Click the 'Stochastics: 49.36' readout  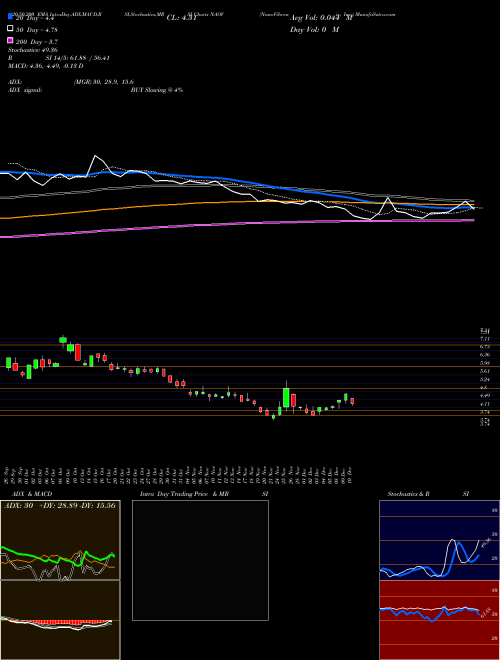coord(33,50)
